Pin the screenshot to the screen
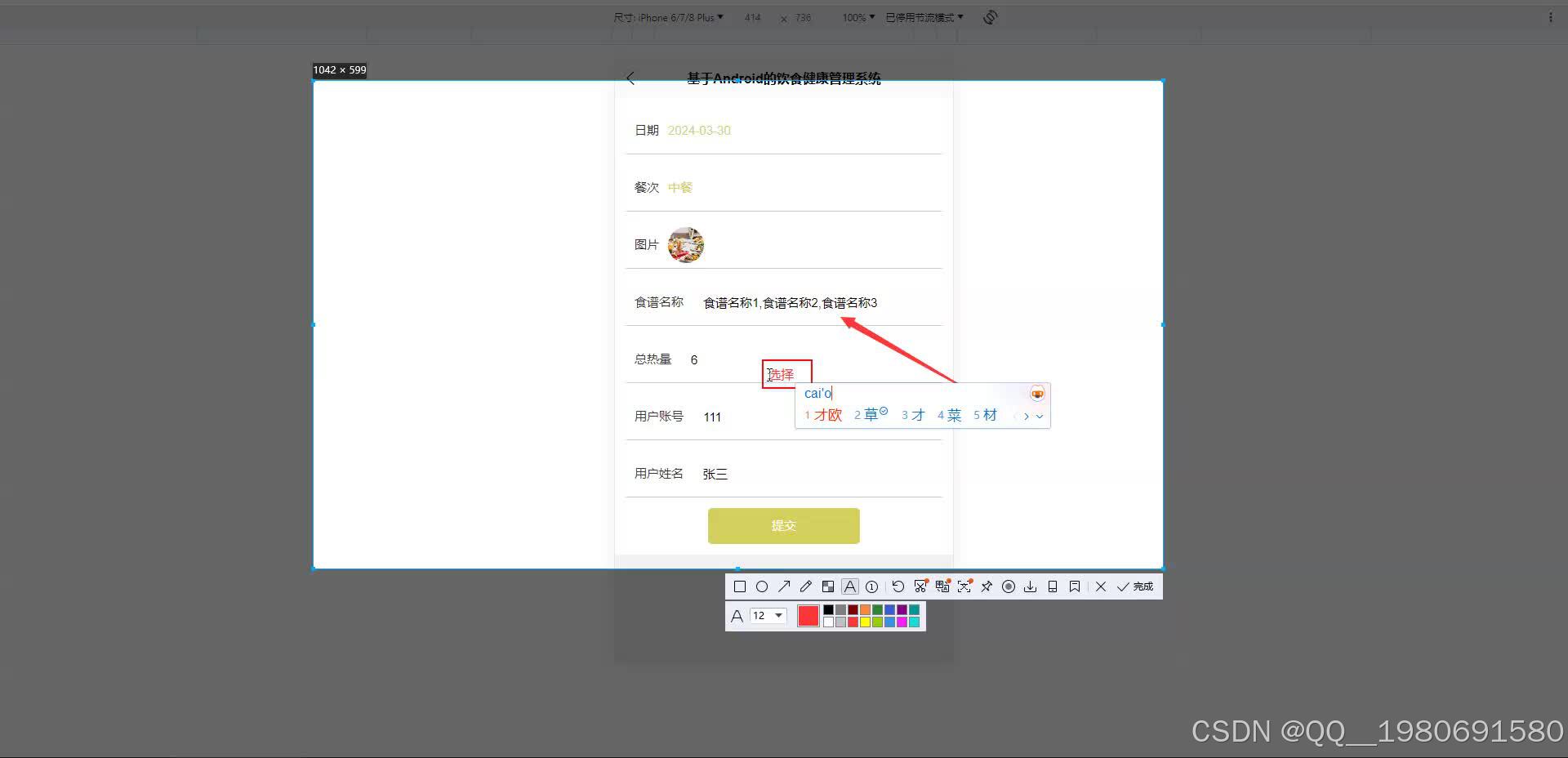Screen dimensions: 1568x758 [x=987, y=586]
